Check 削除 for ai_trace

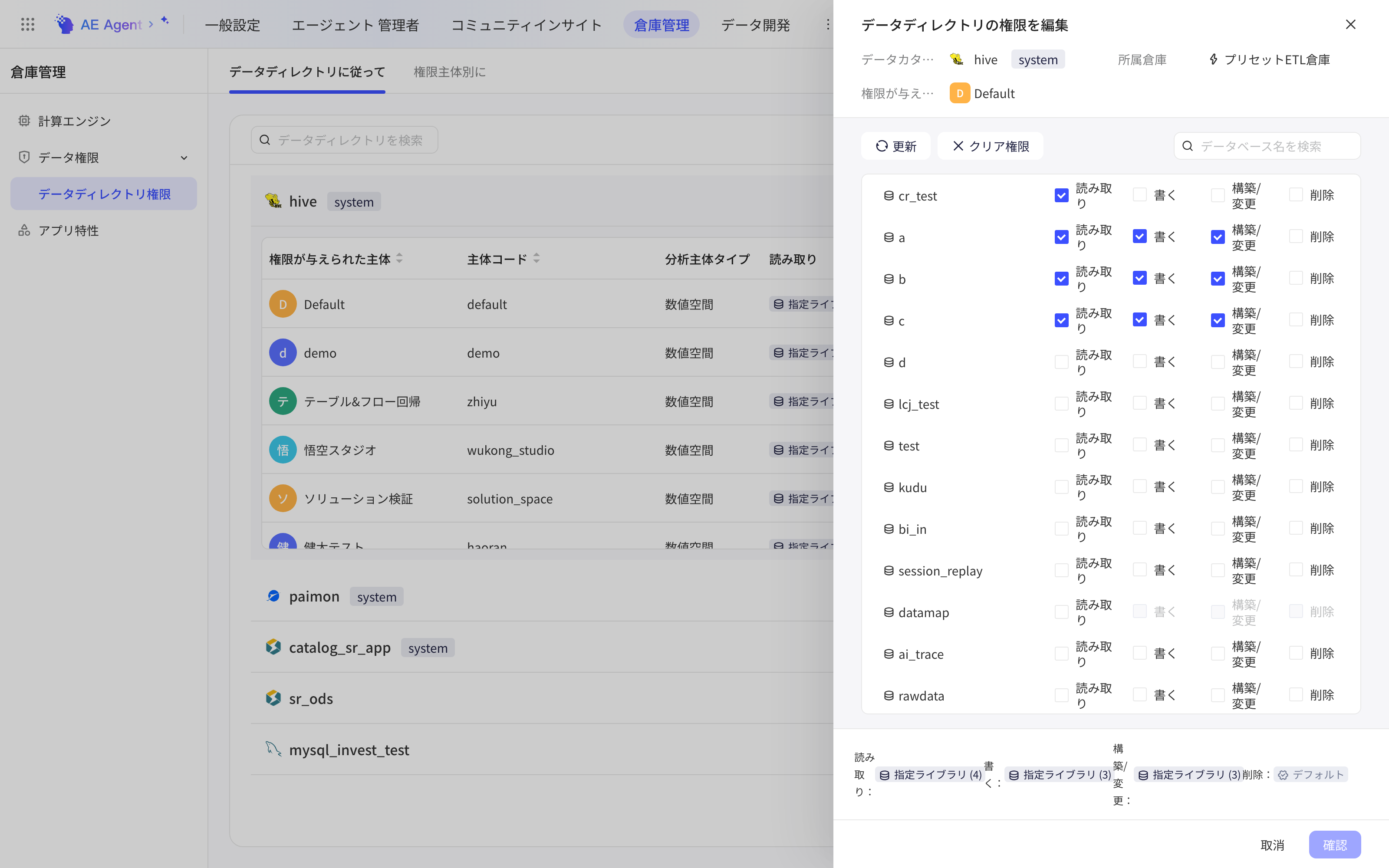[x=1295, y=653]
